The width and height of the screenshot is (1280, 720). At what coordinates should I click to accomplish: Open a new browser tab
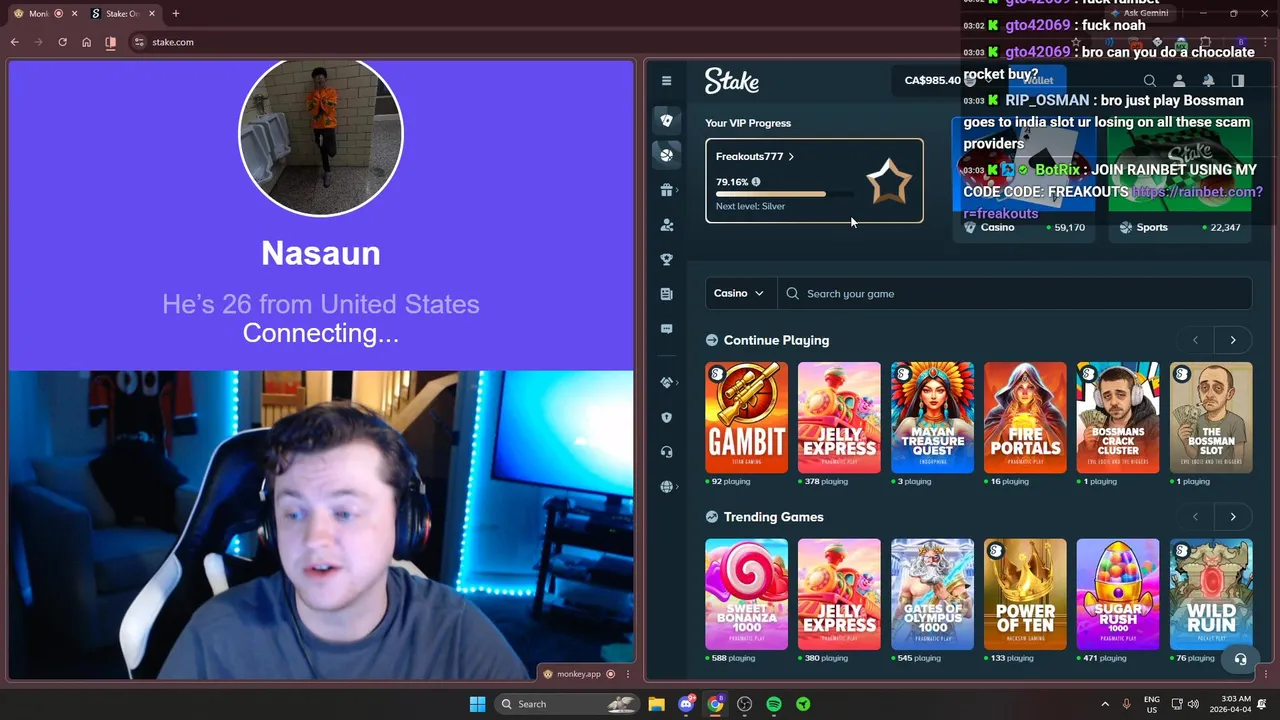coord(176,14)
